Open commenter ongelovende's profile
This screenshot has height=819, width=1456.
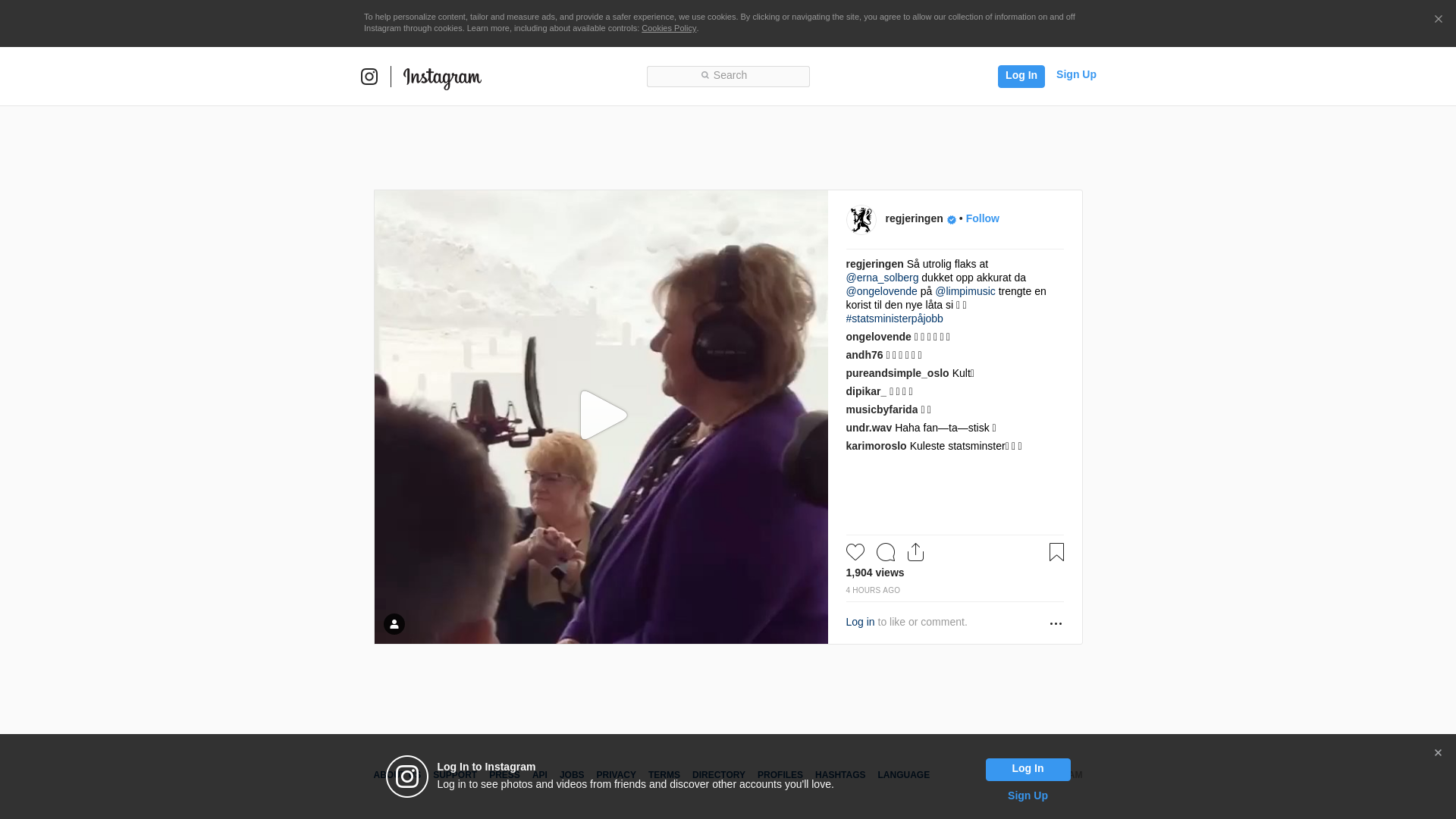pyautogui.click(x=878, y=337)
